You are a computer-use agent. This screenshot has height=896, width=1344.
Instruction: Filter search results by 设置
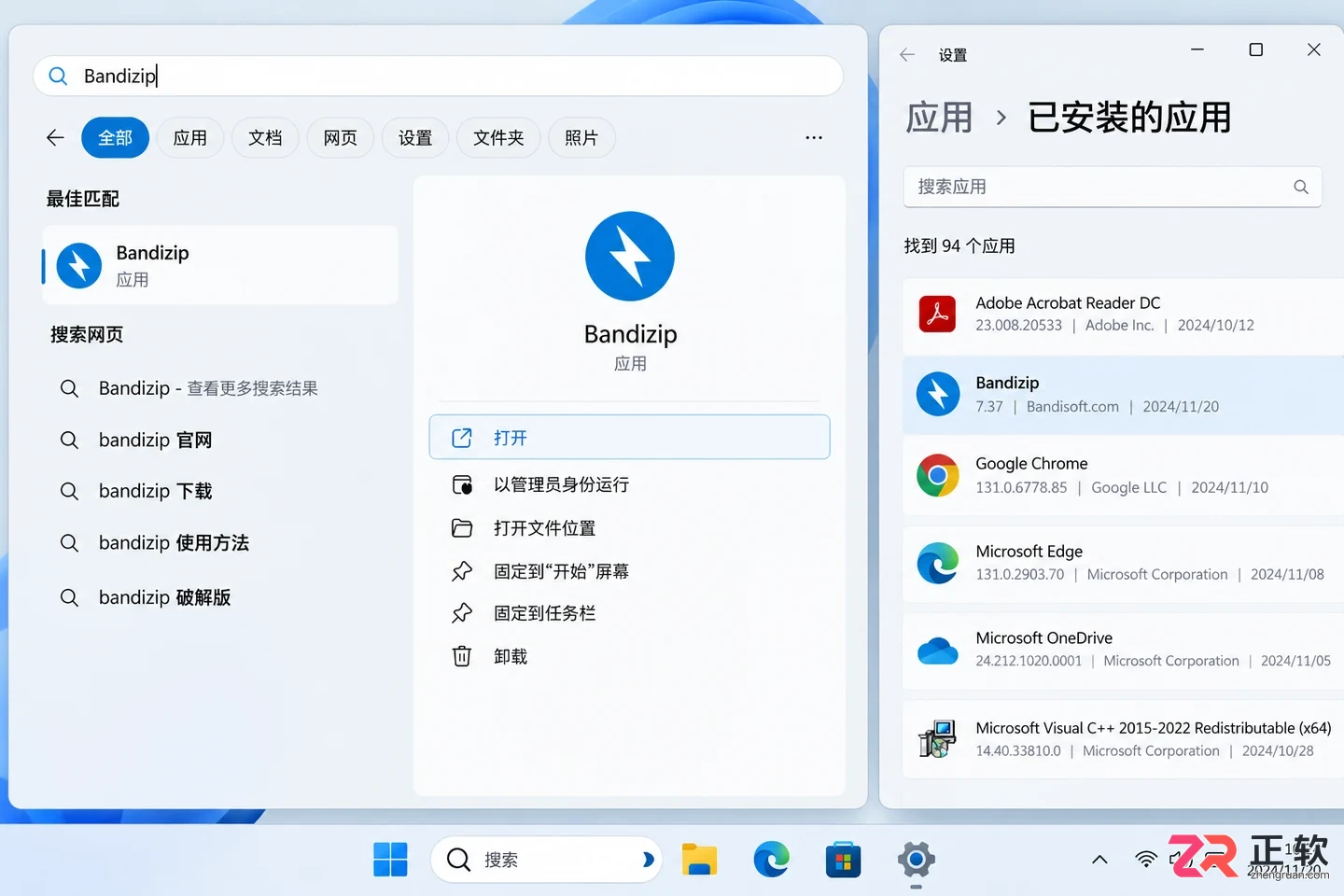[x=415, y=138]
